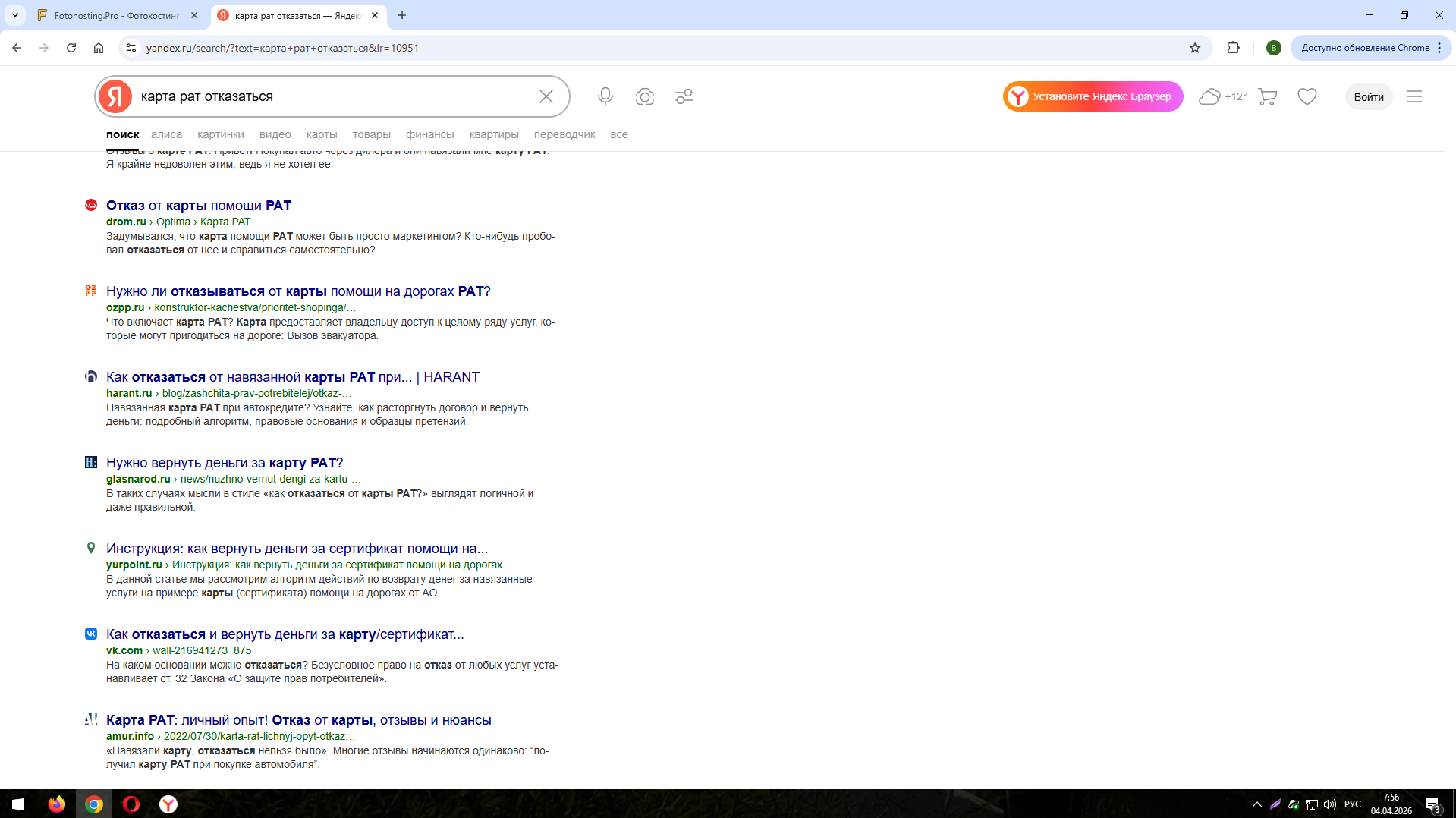Image resolution: width=1456 pixels, height=818 pixels.
Task: Click the drom.ru favicon next to result
Action: [x=91, y=205]
